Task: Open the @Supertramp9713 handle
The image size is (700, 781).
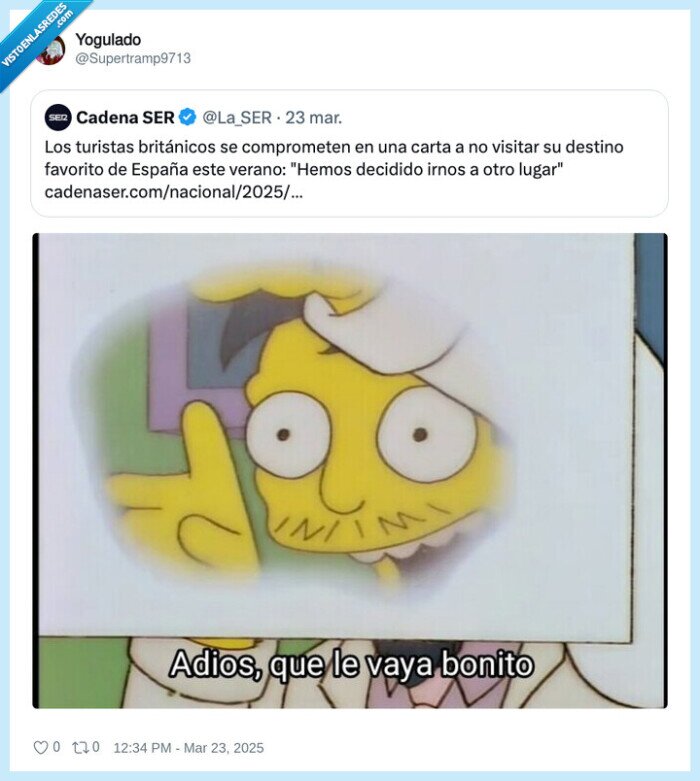Action: tap(133, 58)
